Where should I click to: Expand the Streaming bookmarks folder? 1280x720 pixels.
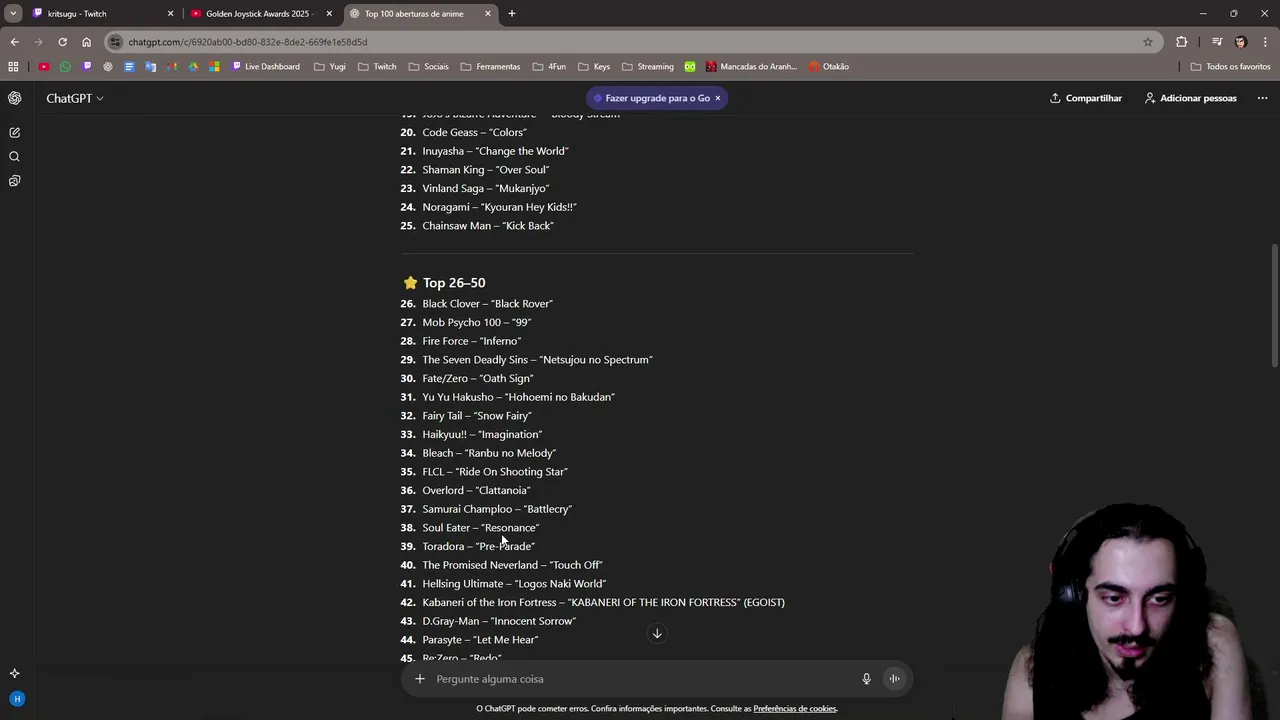[647, 67]
